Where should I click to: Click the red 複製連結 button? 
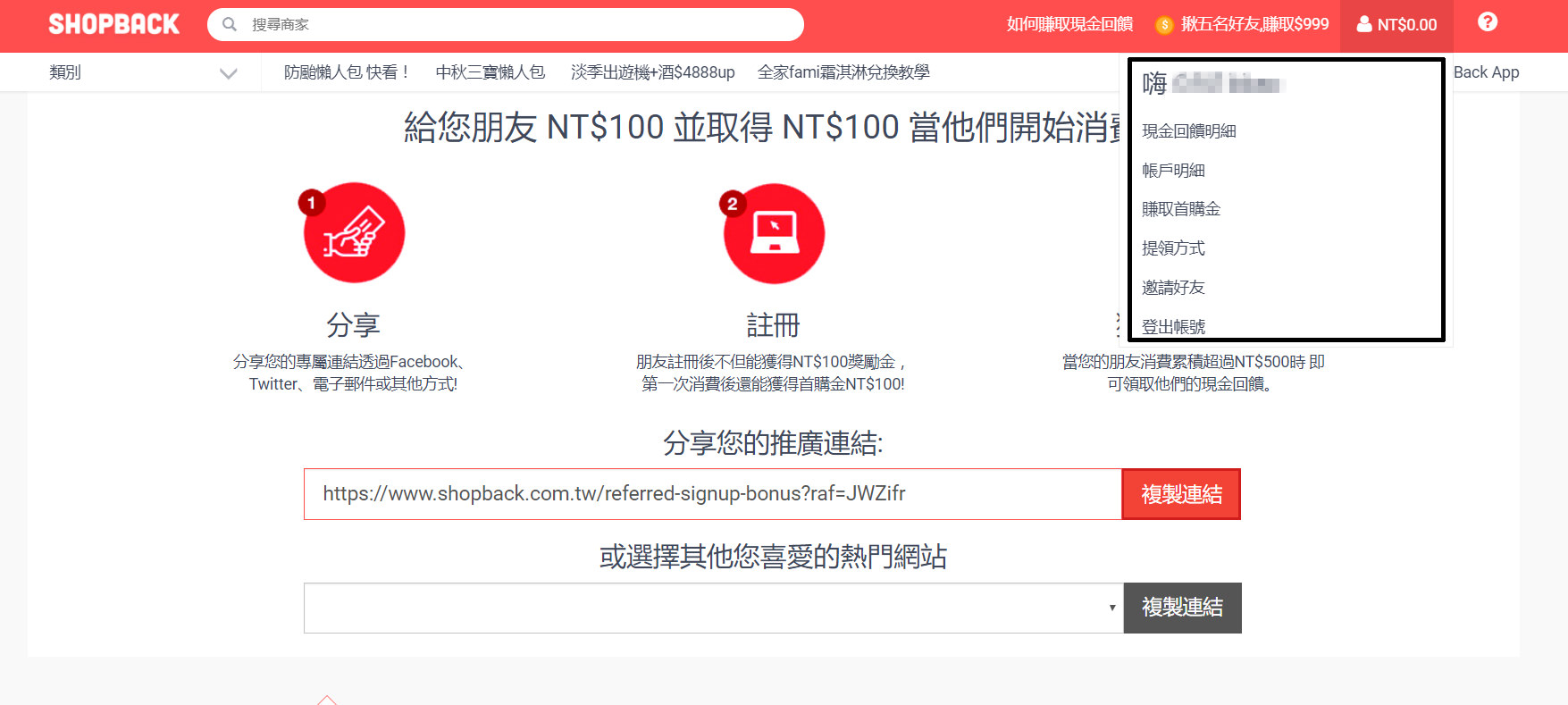[x=1181, y=494]
